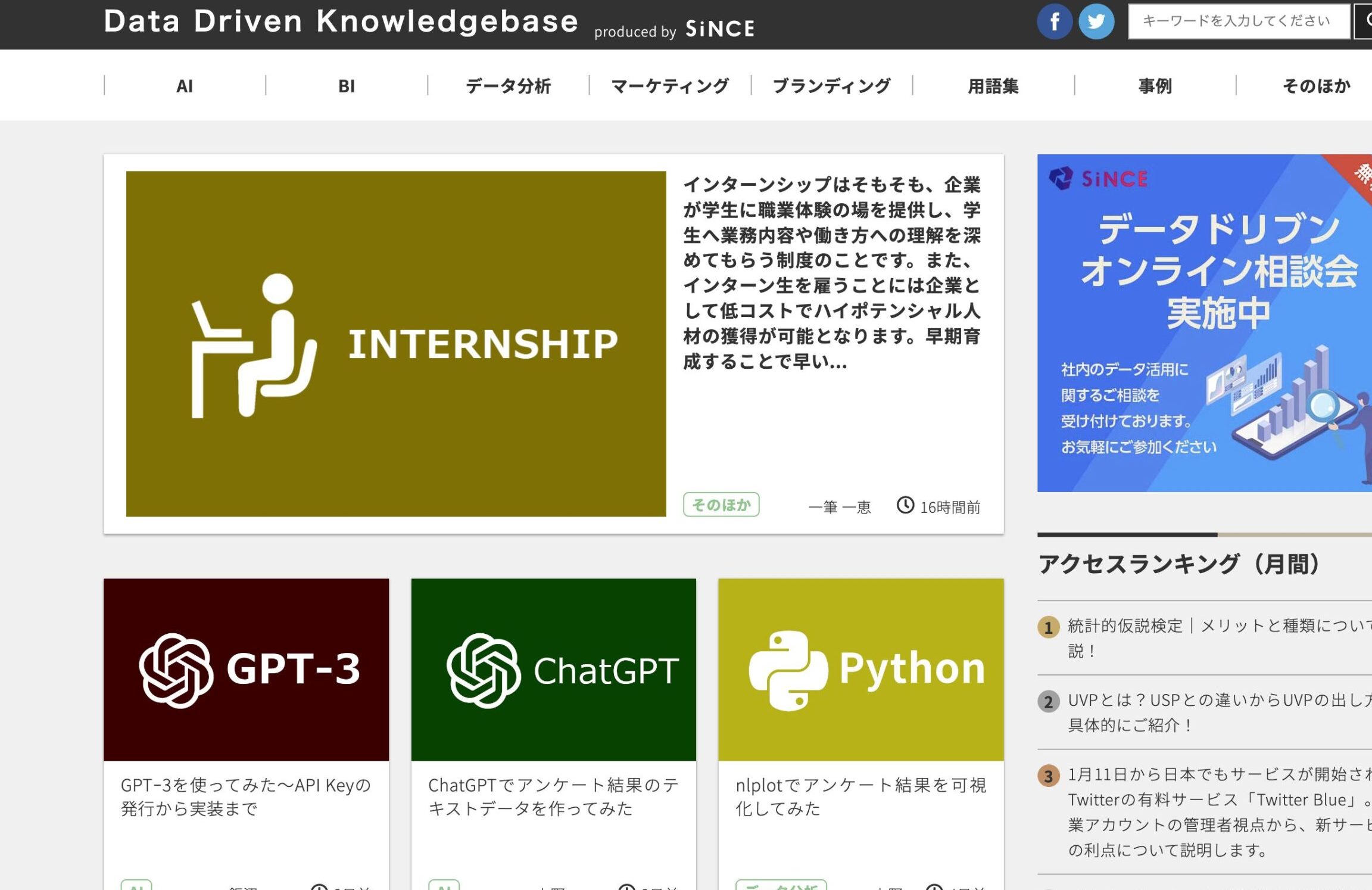Click the internship article excerpt text

coord(832,273)
